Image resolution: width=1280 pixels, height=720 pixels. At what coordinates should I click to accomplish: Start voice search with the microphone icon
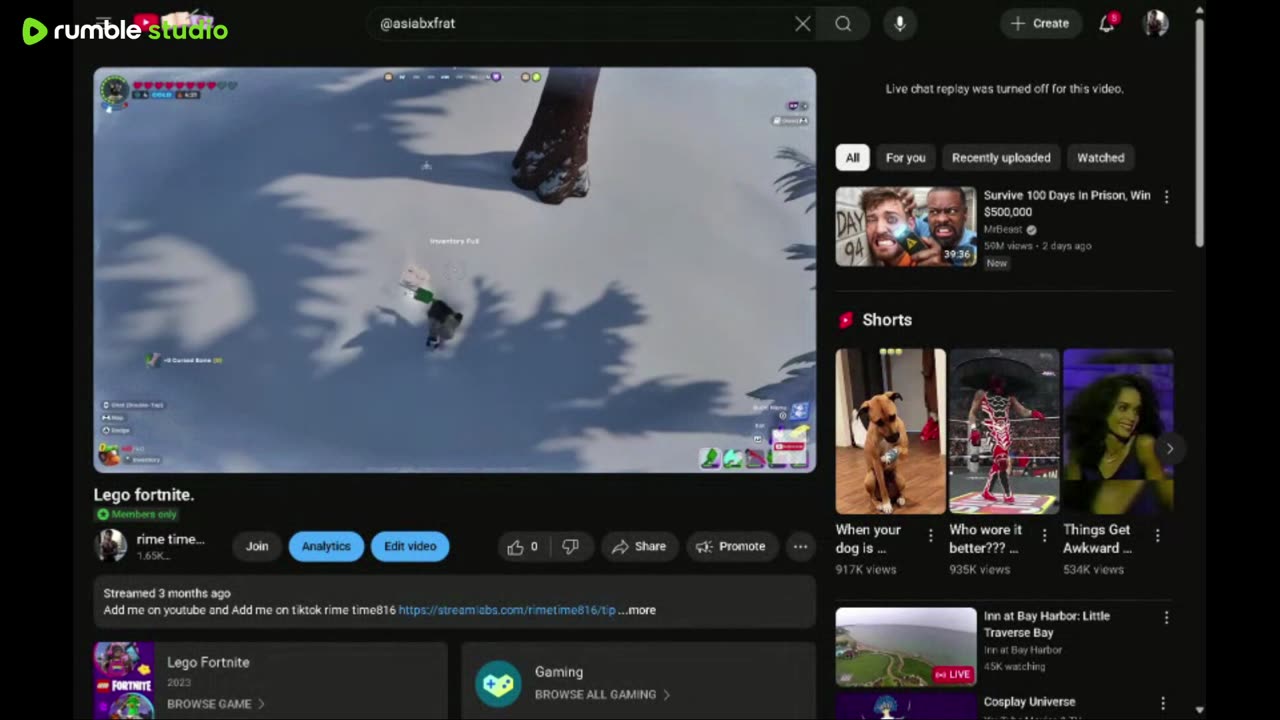(x=900, y=23)
